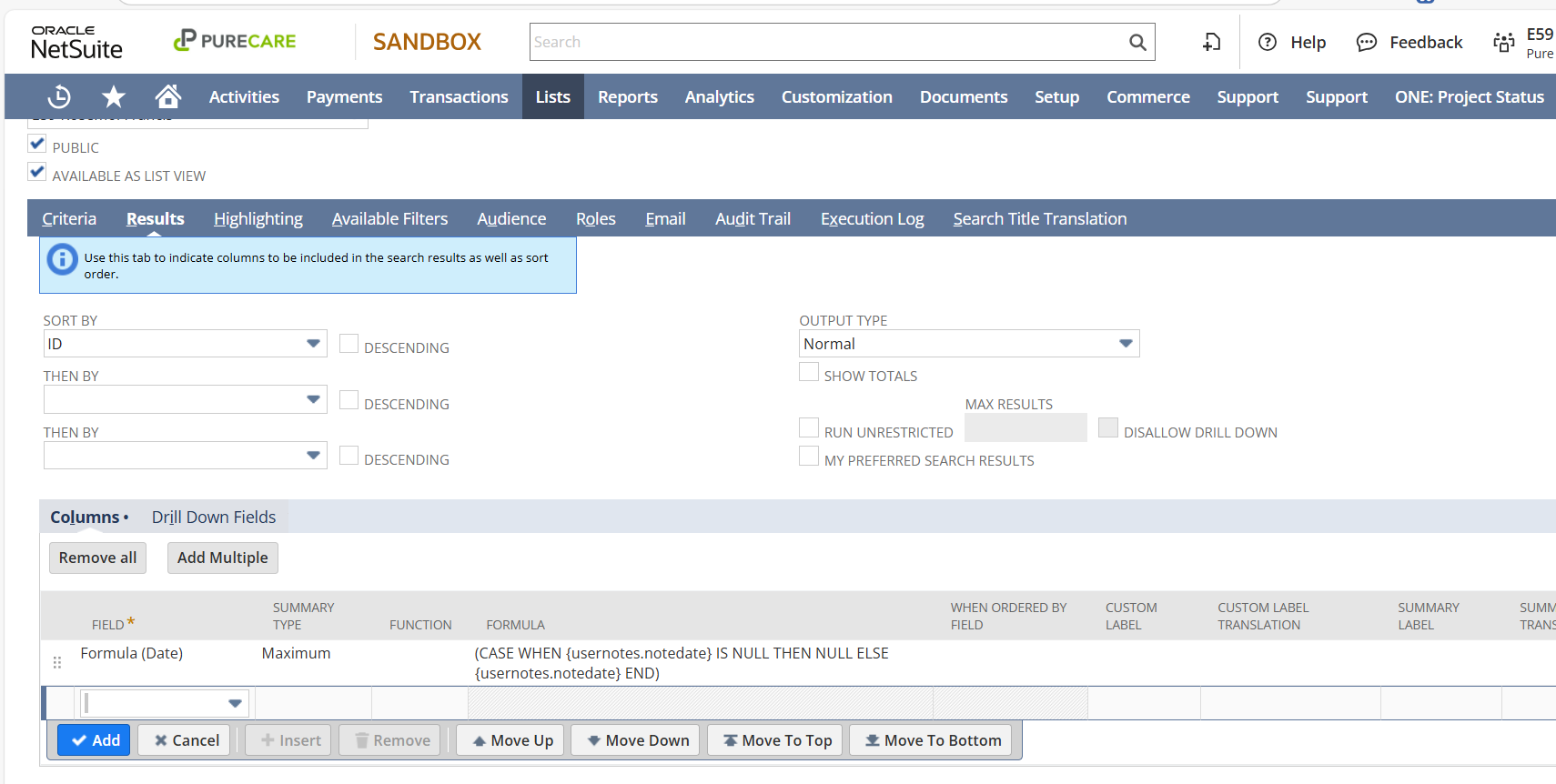This screenshot has height=784, width=1556.
Task: Click the search magnifier icon
Action: 1137,42
